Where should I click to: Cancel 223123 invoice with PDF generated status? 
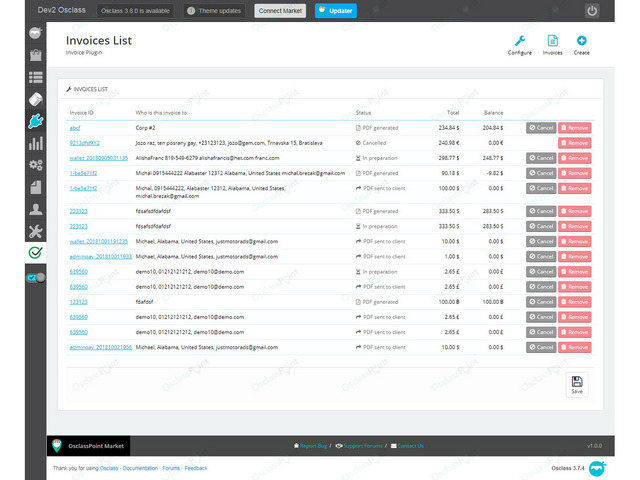(x=541, y=211)
